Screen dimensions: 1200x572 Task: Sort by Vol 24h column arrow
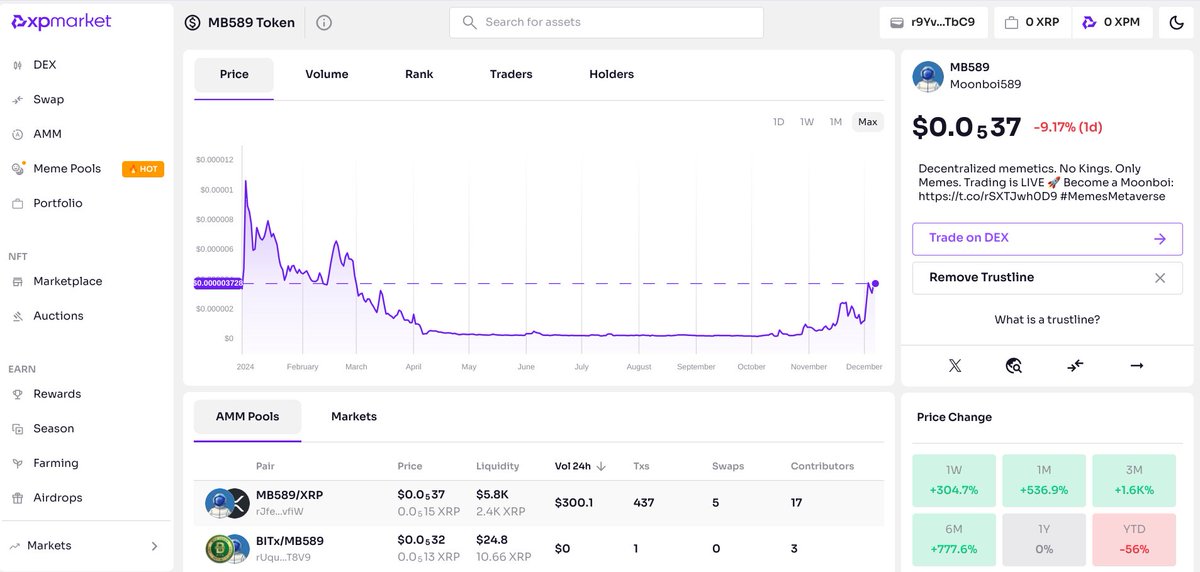pos(602,466)
